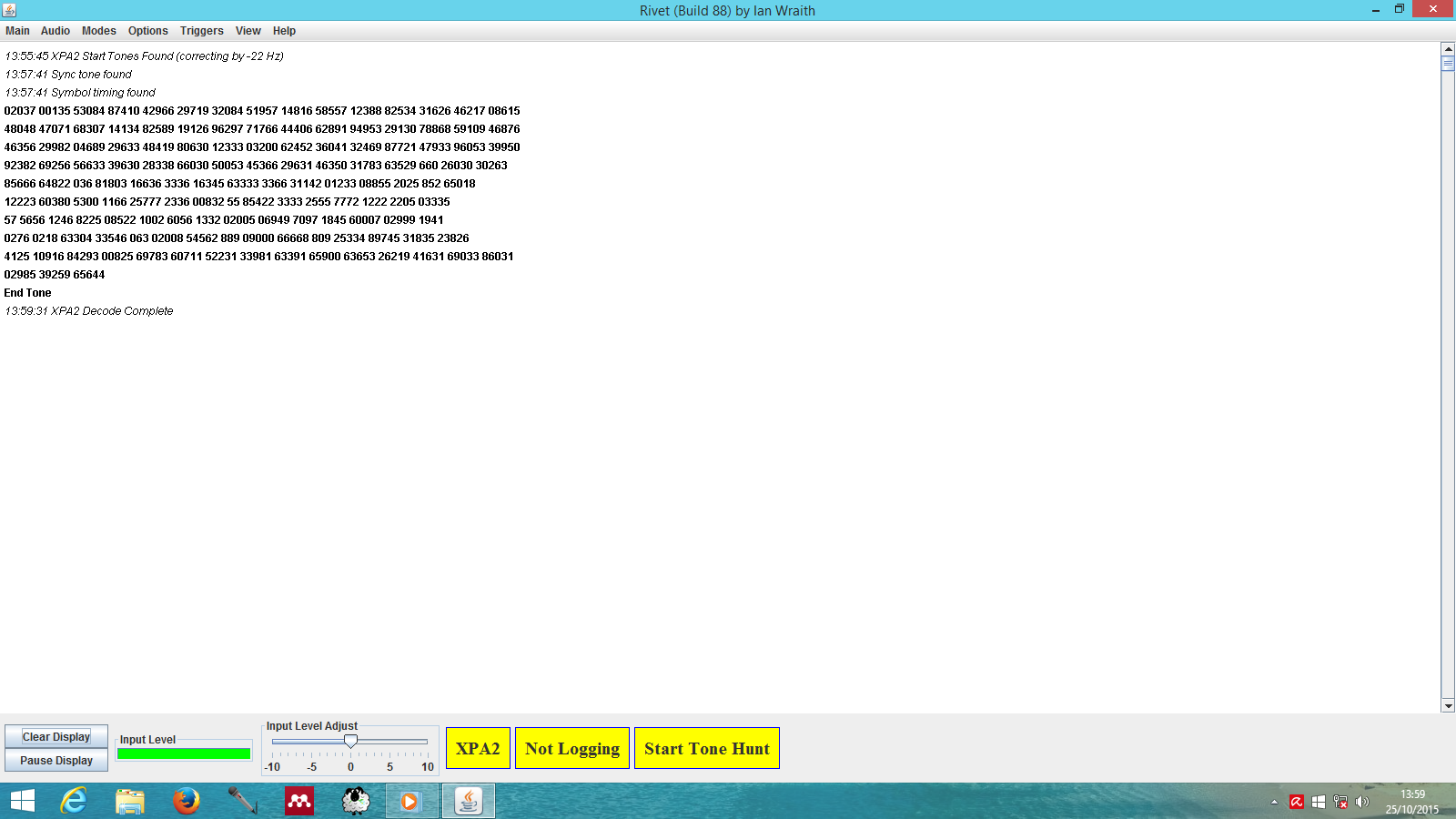Click the microphone app icon in taskbar

(x=242, y=801)
